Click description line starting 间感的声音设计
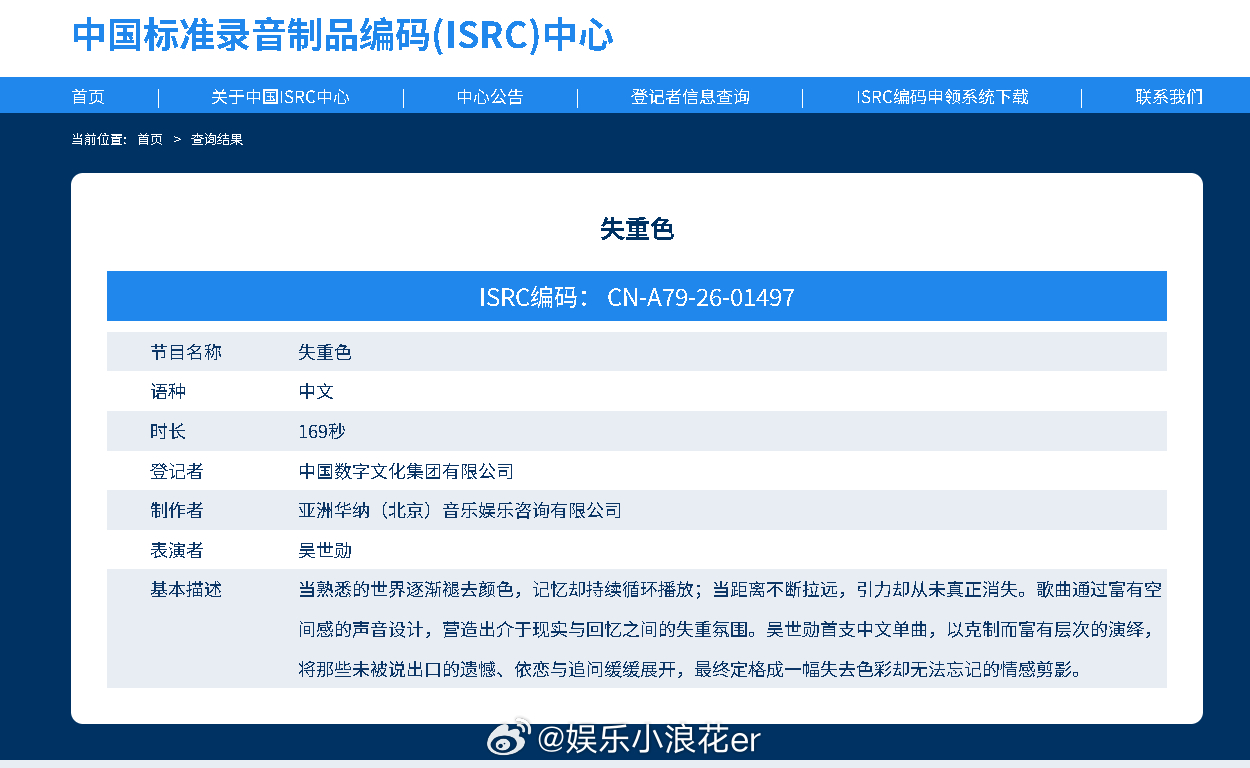 point(727,630)
